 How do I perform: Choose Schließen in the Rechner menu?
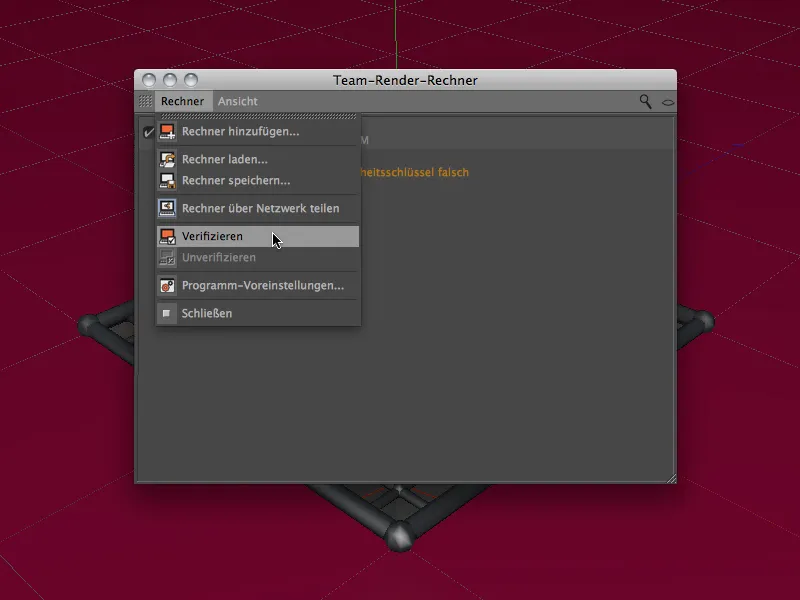(258, 313)
